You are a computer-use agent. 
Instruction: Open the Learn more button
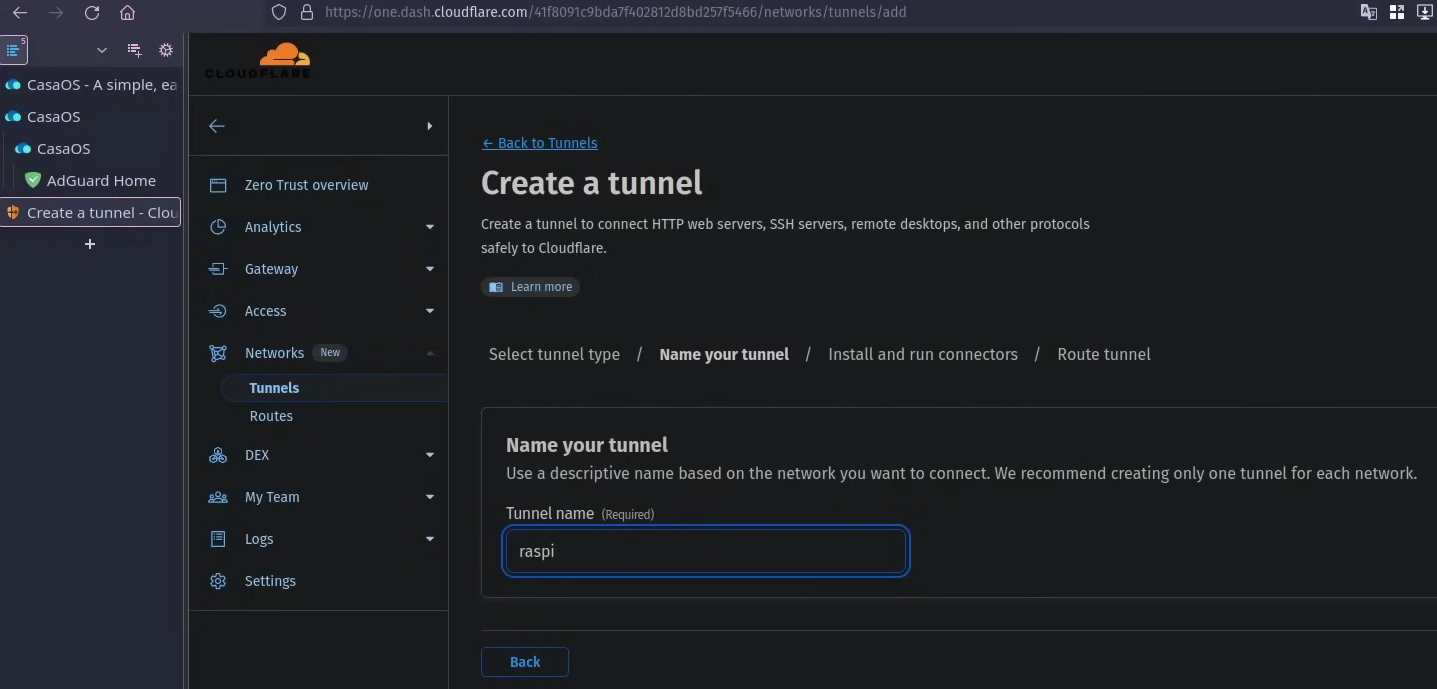coord(530,287)
